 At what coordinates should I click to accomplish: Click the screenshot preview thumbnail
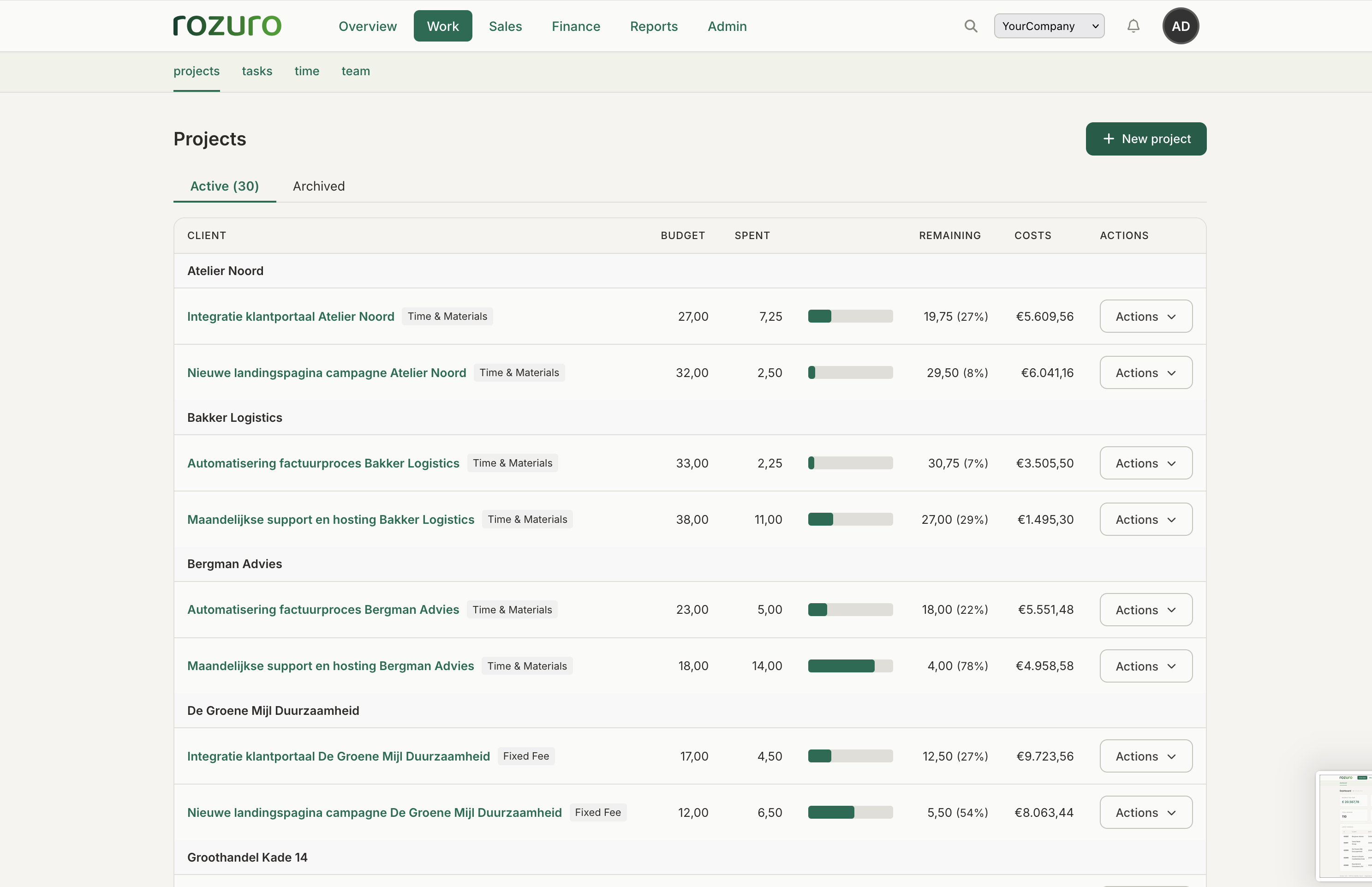point(1344,825)
